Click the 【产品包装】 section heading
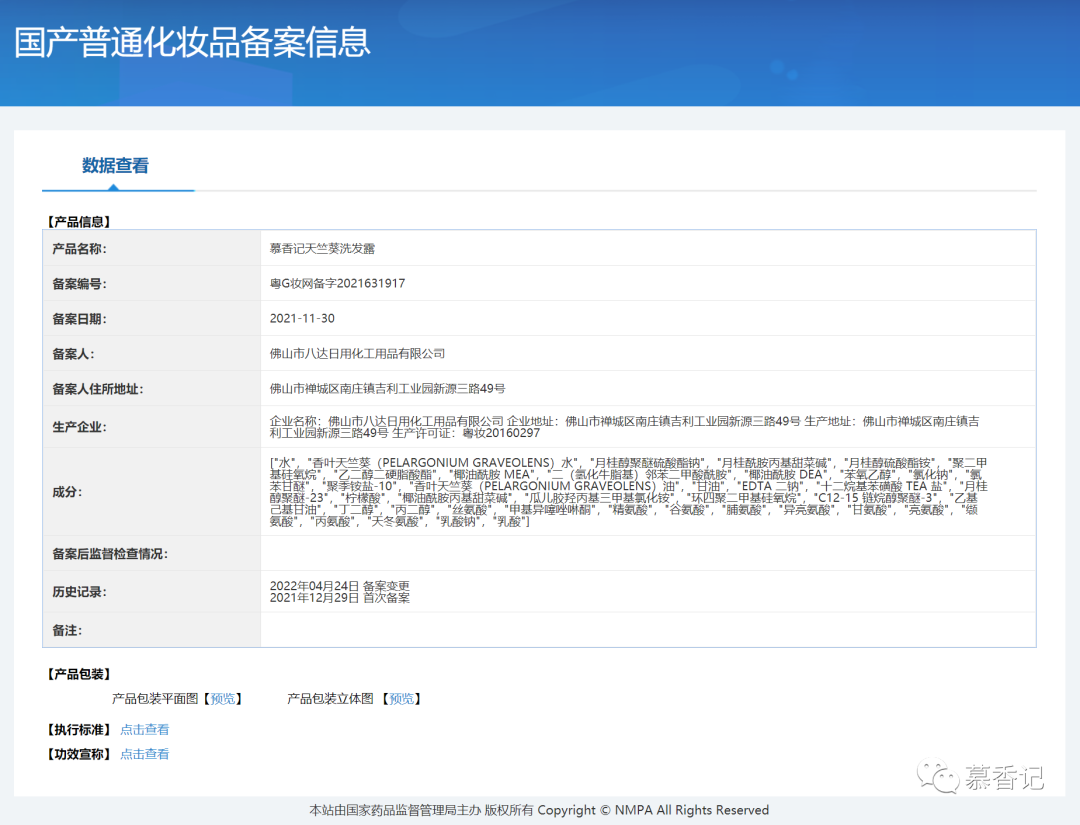Screen dimensions: 1080x825 (x=79, y=674)
